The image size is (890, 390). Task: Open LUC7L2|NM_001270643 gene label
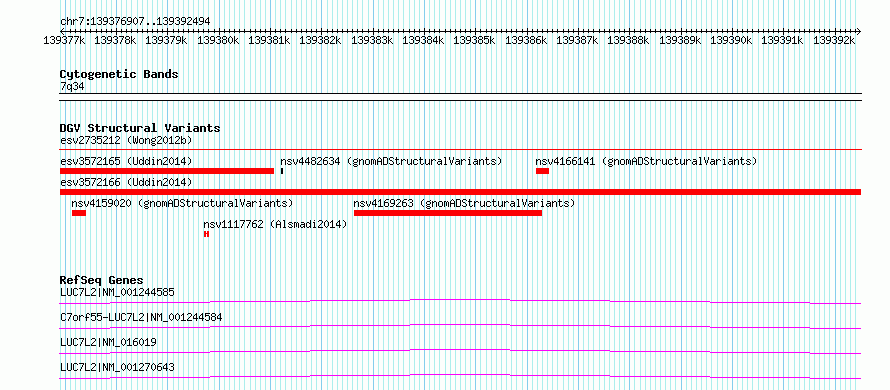click(117, 367)
